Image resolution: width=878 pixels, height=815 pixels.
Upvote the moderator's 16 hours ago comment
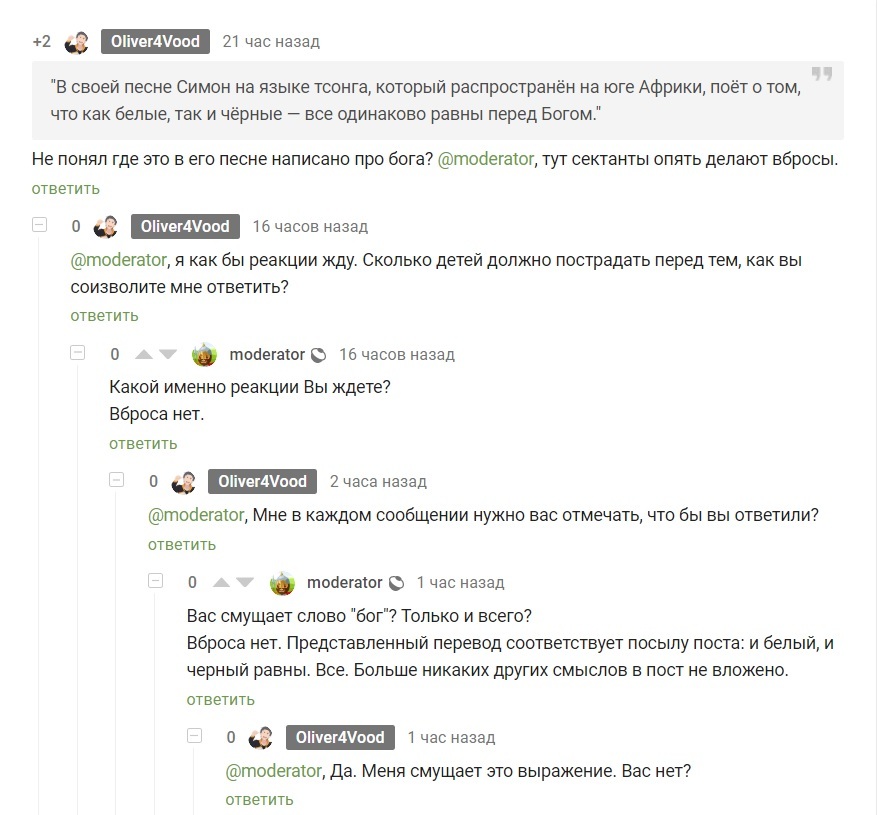coord(144,354)
